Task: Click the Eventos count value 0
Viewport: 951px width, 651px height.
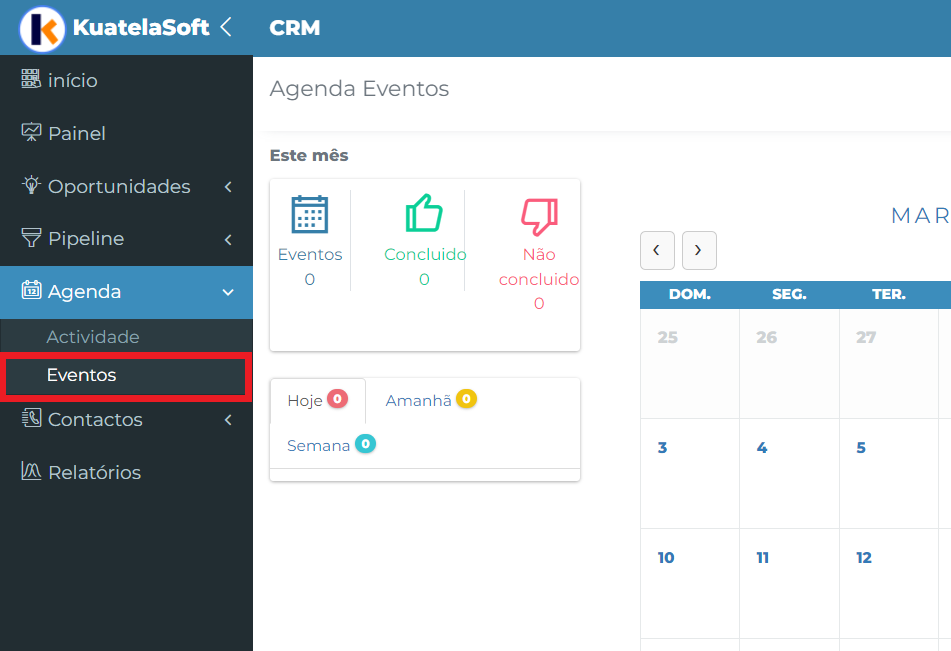Action: click(310, 279)
